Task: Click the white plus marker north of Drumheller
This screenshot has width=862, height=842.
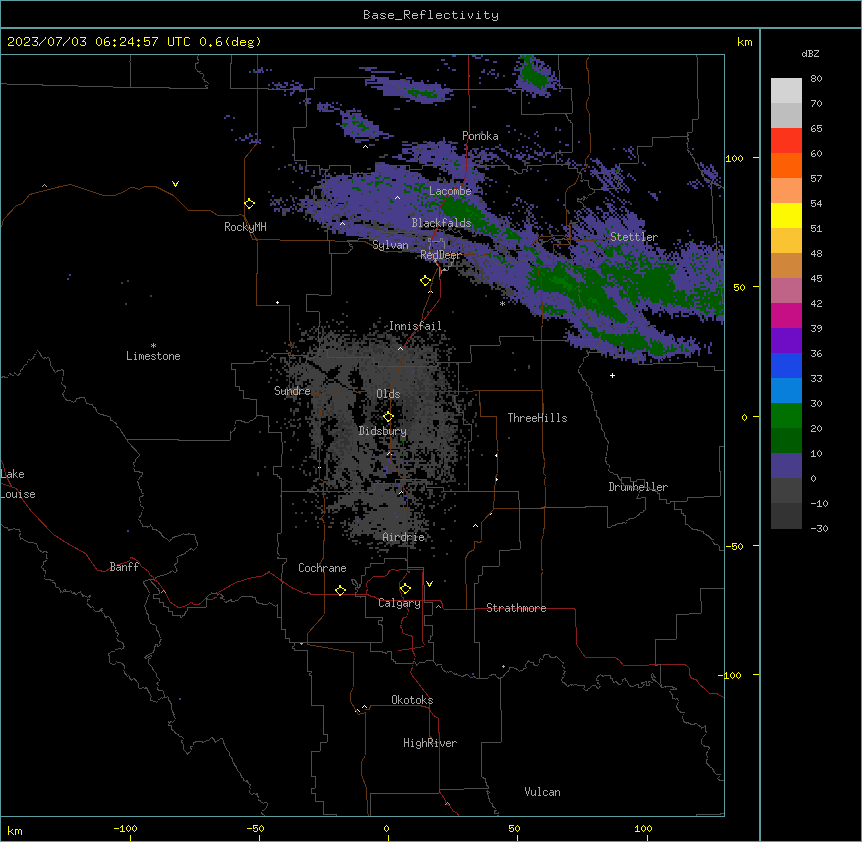Action: tap(612, 375)
